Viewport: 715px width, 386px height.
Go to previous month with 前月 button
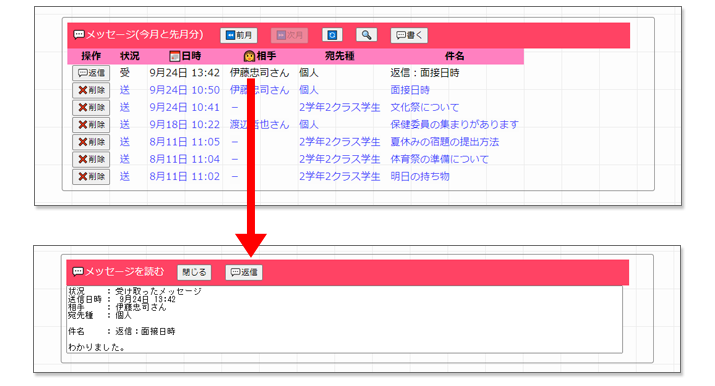pyautogui.click(x=238, y=35)
